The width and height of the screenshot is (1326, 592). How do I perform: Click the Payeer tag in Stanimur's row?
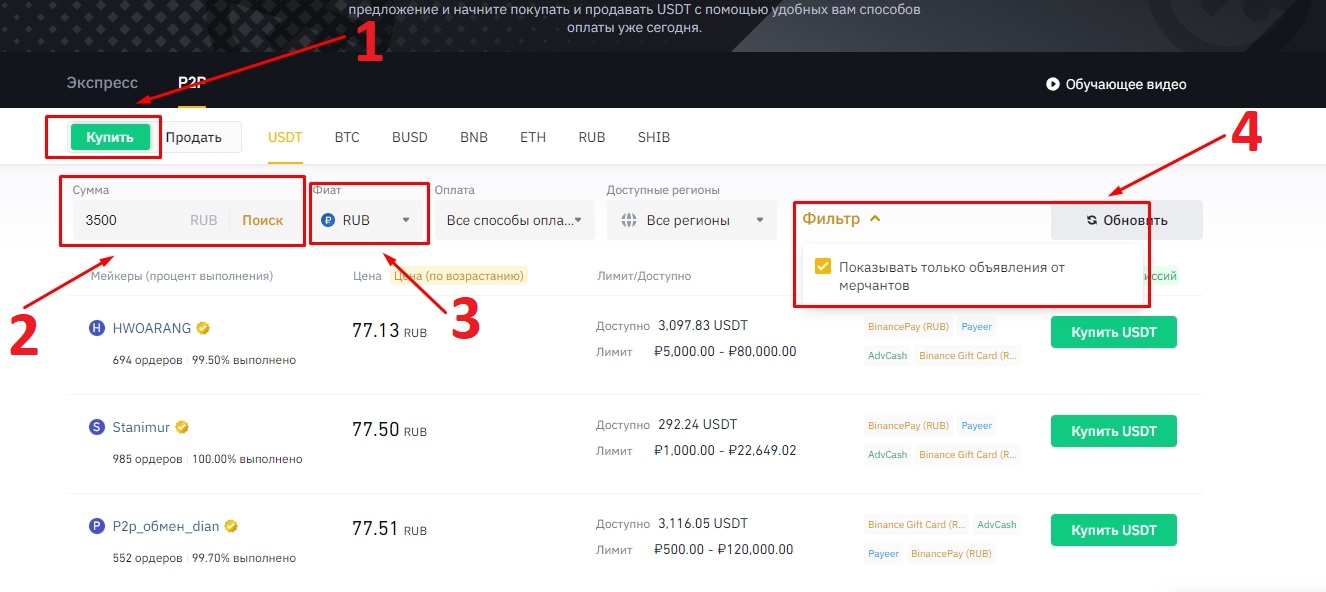point(977,426)
